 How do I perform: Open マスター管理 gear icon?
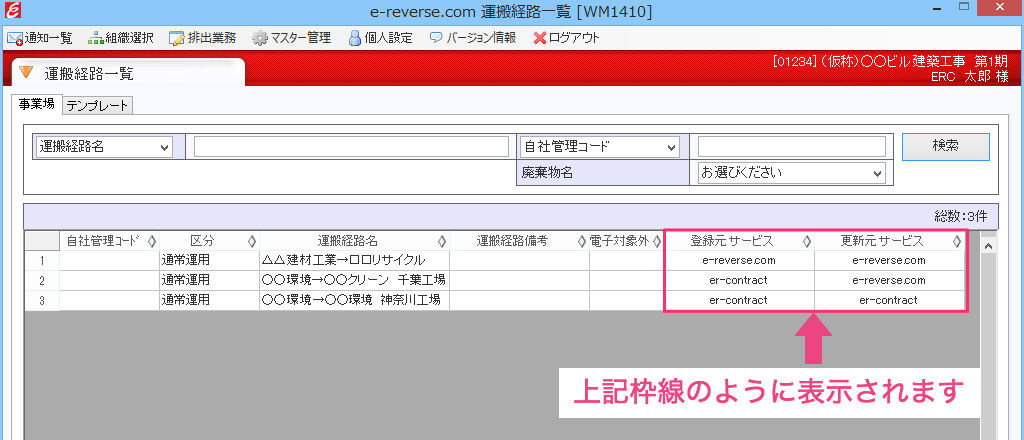(259, 38)
